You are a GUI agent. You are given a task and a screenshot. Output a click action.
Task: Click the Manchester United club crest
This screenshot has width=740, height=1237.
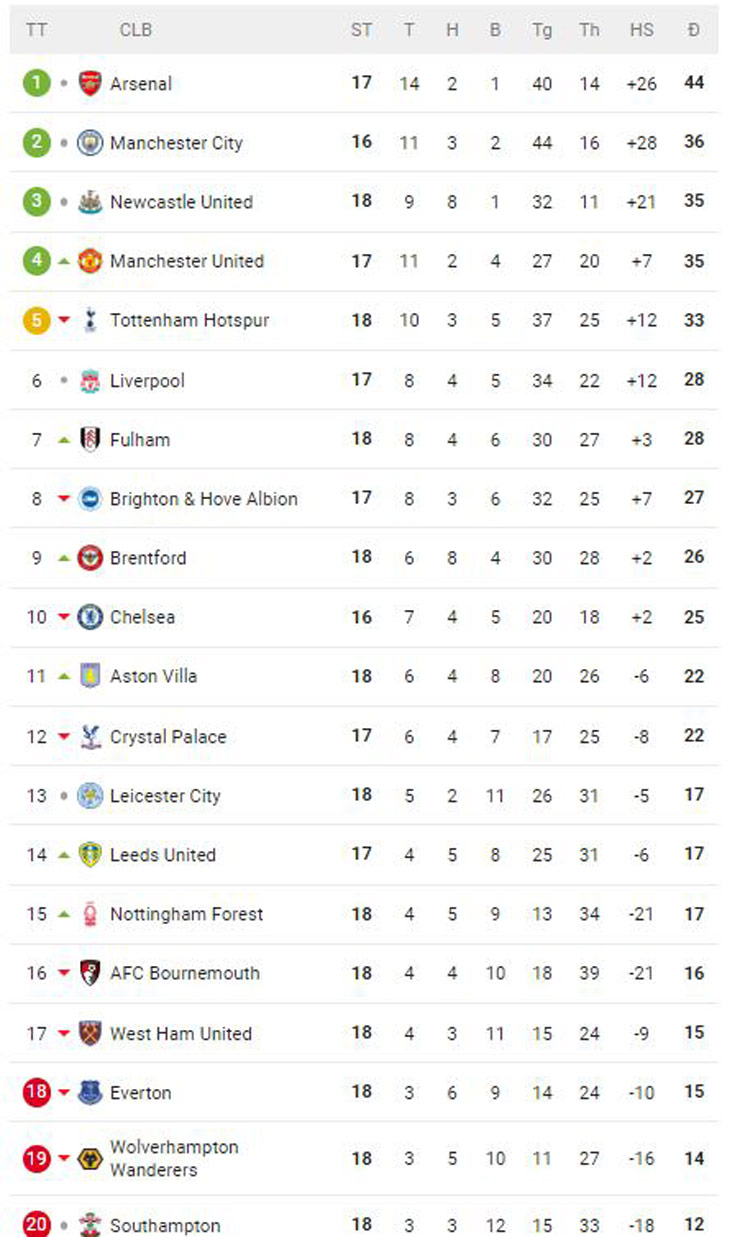click(x=90, y=261)
